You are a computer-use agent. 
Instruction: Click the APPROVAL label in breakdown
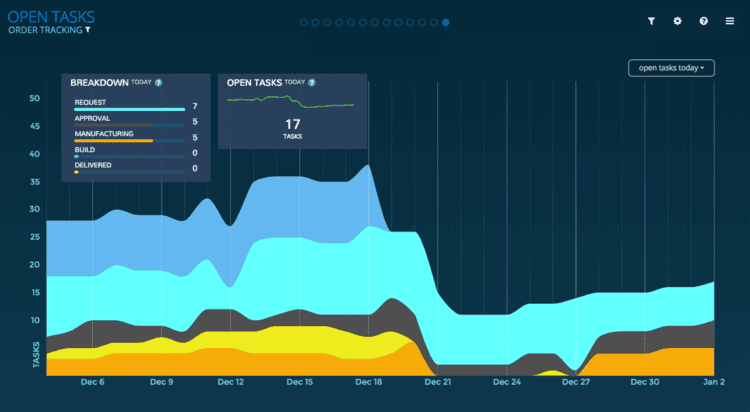(x=92, y=118)
